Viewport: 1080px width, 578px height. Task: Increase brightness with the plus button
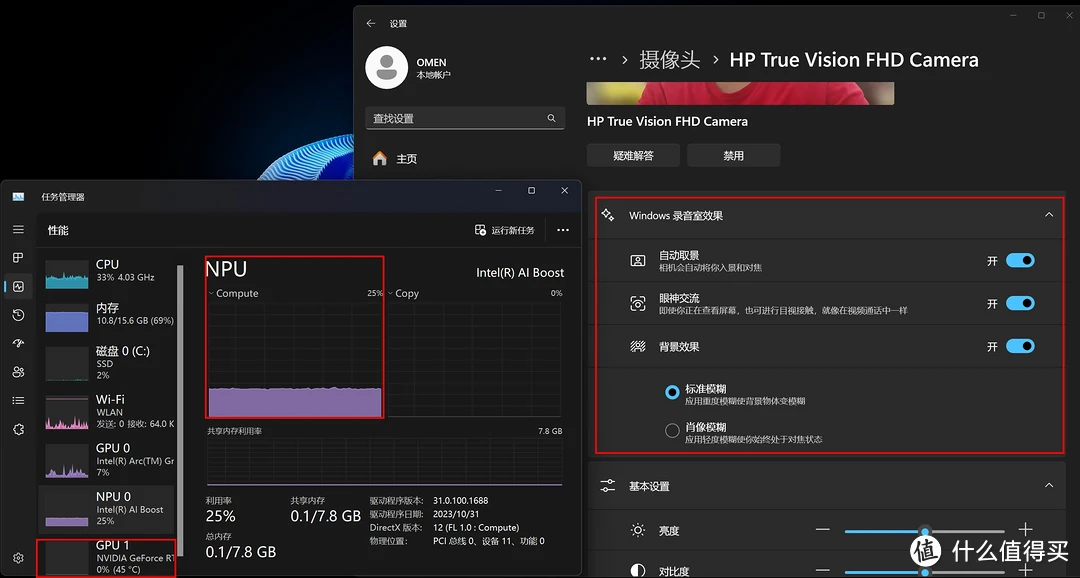[x=1025, y=530]
